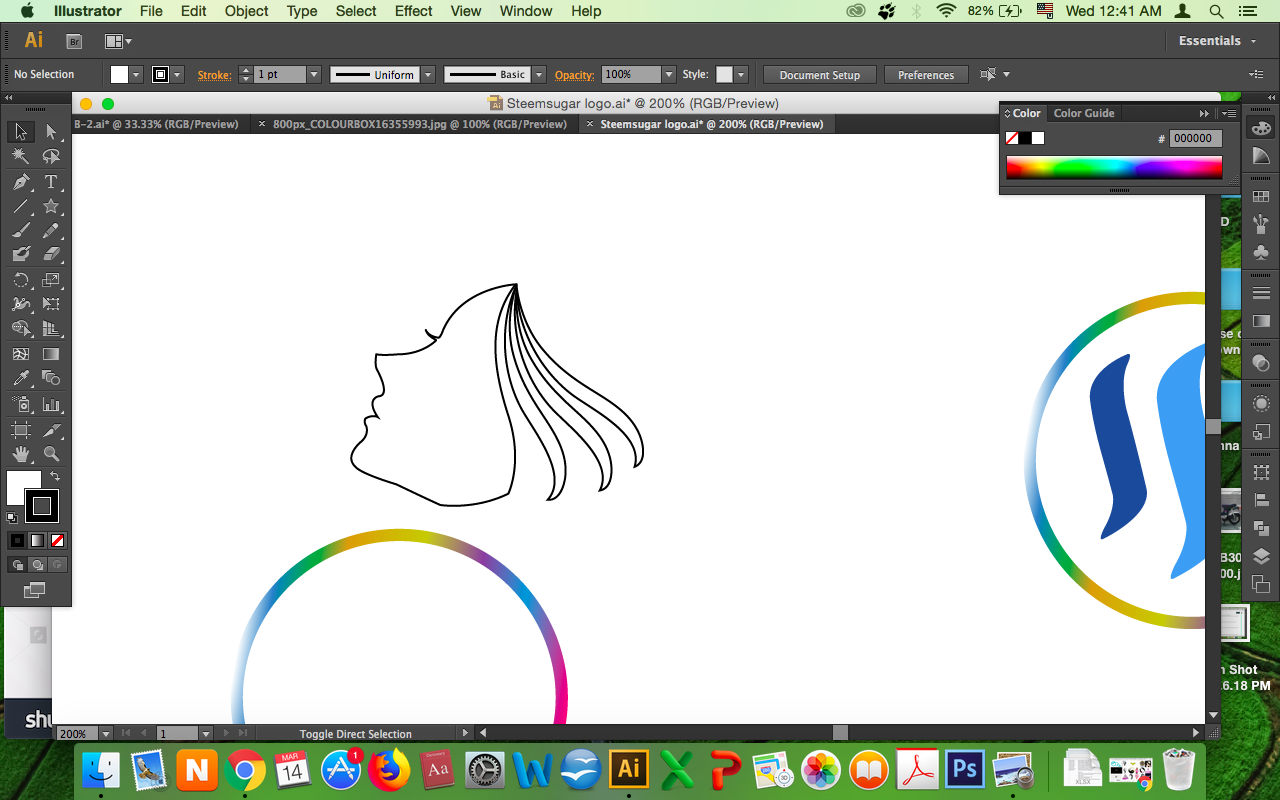Screen dimensions: 1280x800
Task: Select the Free Transform tool
Action: pos(51,305)
